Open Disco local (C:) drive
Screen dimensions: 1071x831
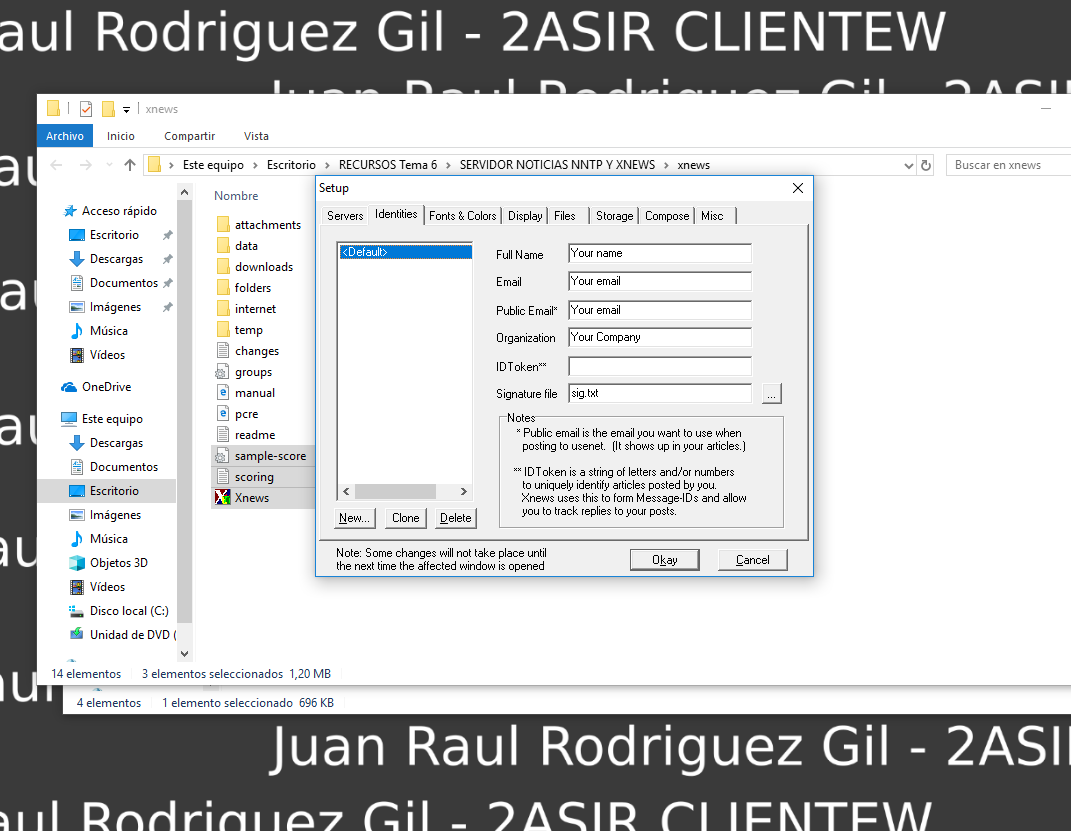coord(129,611)
